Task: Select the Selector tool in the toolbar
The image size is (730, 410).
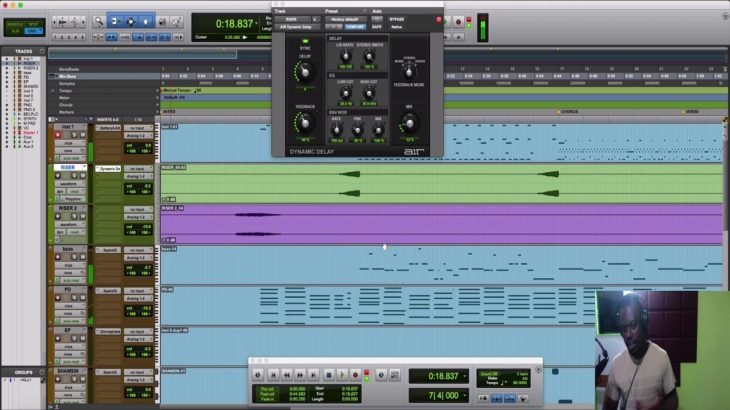Action: click(131, 21)
